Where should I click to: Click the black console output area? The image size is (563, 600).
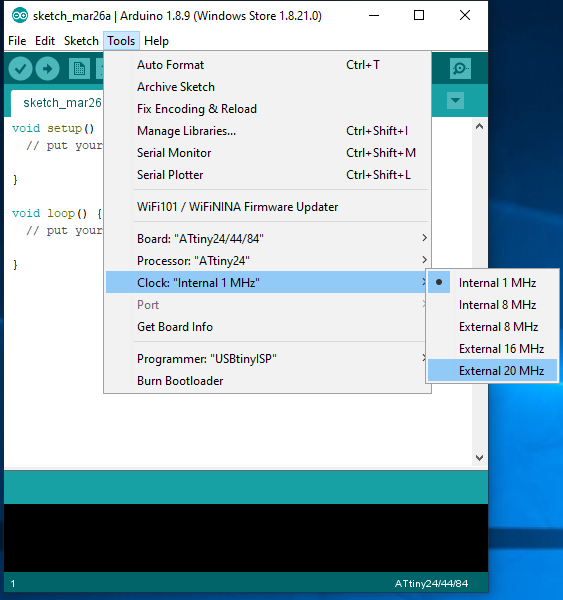(246, 538)
